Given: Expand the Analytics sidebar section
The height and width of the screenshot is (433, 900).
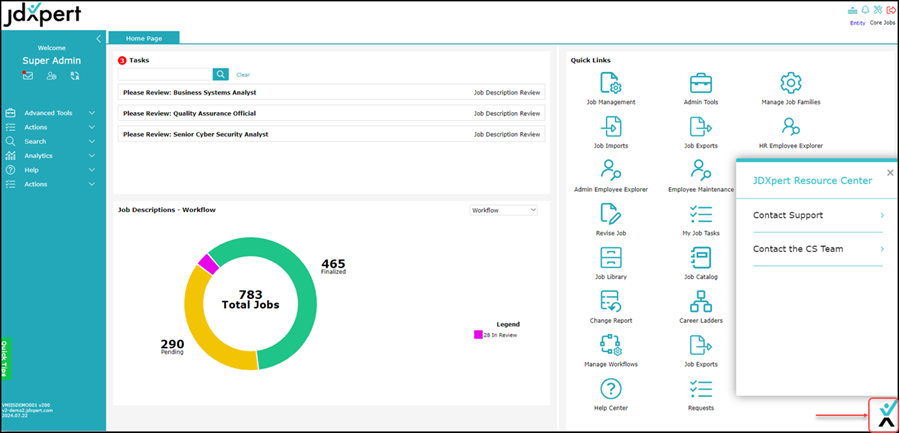Looking at the screenshot, I should (50, 155).
